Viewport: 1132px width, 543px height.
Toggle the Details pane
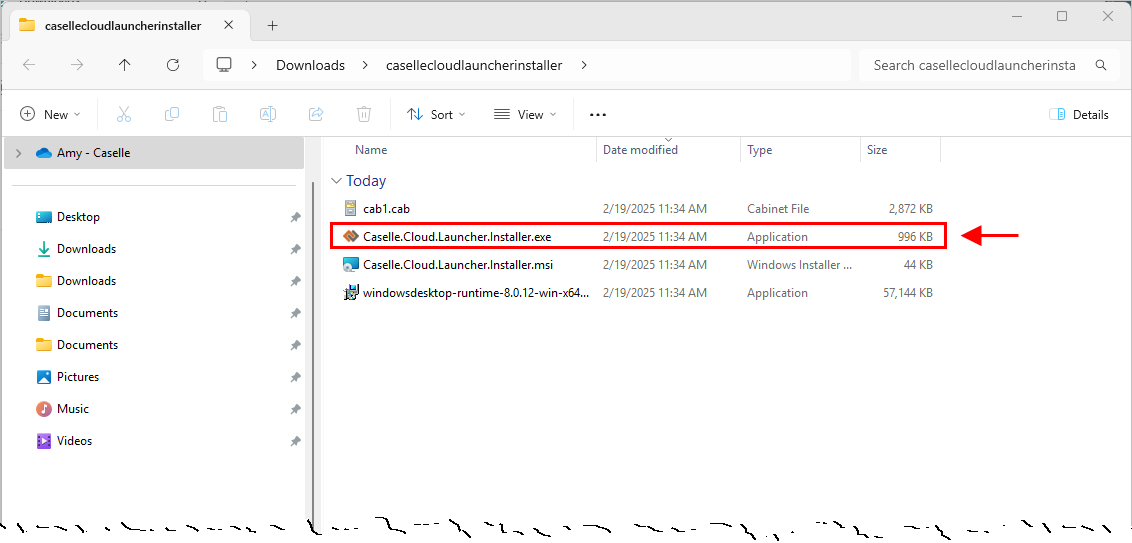click(x=1079, y=114)
